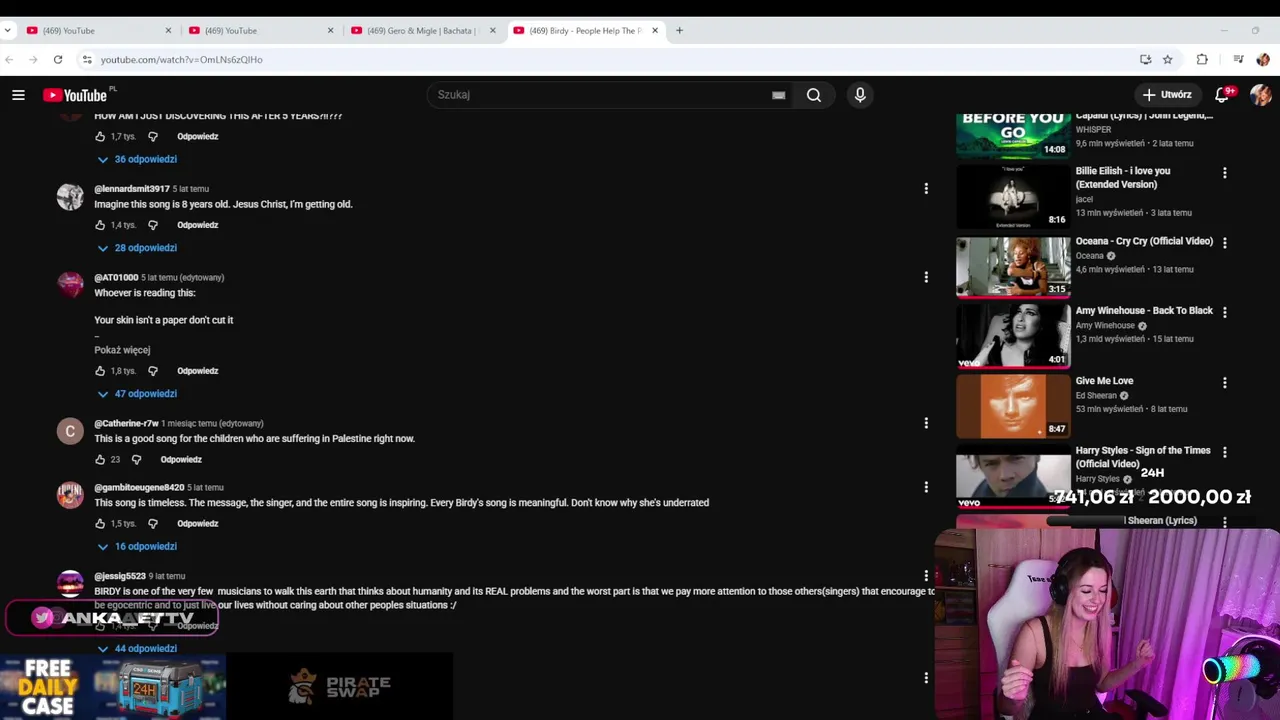Dislike the comment by @gambitoeugene8420
This screenshot has height=720, width=1280.
pos(153,524)
